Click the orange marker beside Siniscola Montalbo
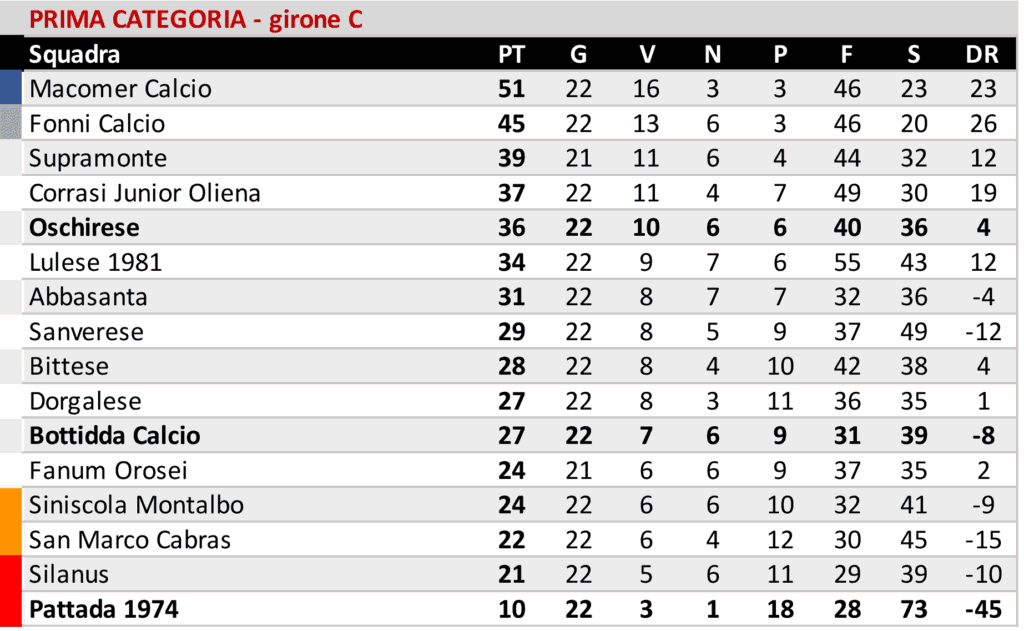1024x631 pixels. tap(10, 505)
